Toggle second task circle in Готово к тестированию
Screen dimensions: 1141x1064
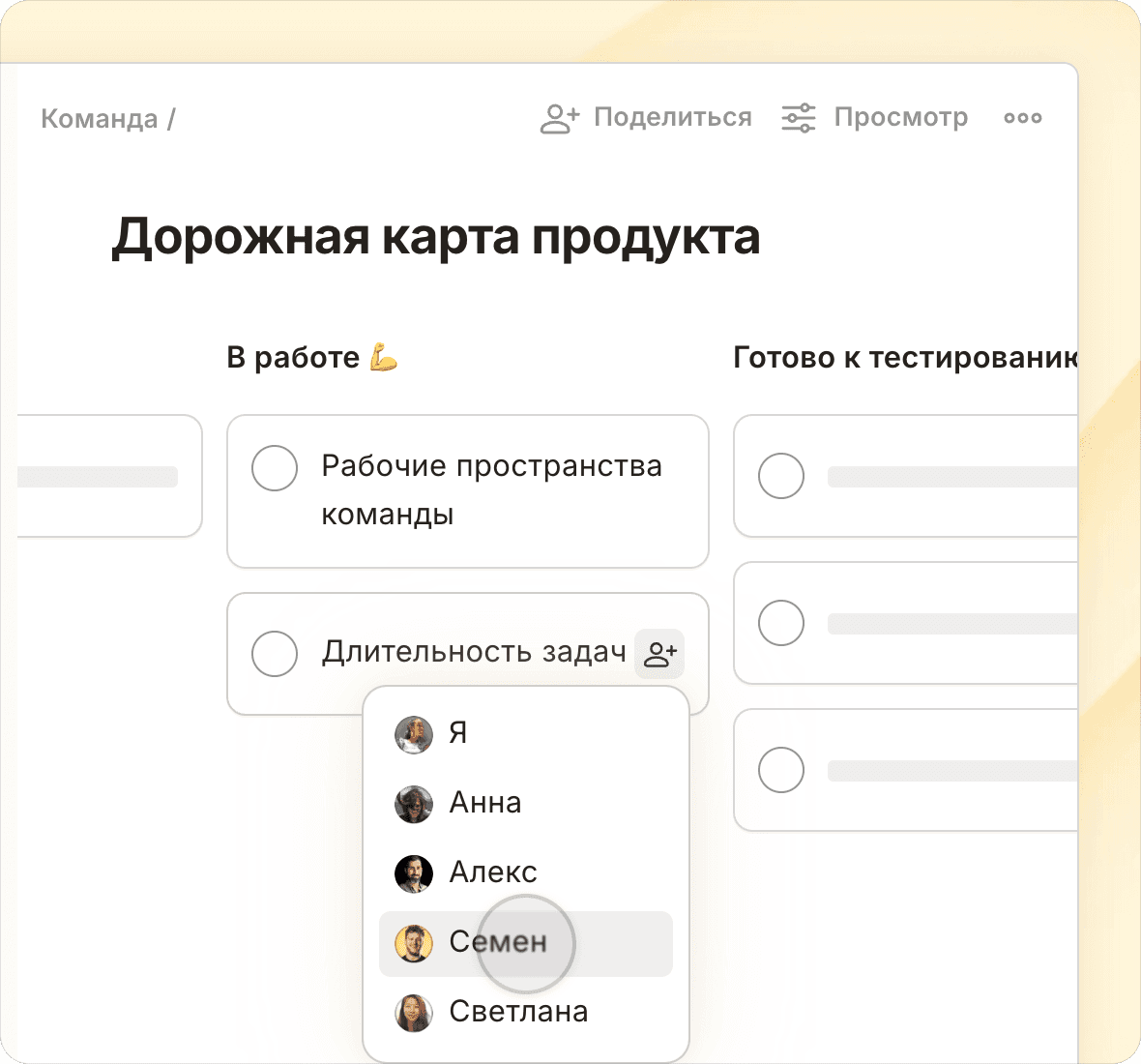(781, 623)
